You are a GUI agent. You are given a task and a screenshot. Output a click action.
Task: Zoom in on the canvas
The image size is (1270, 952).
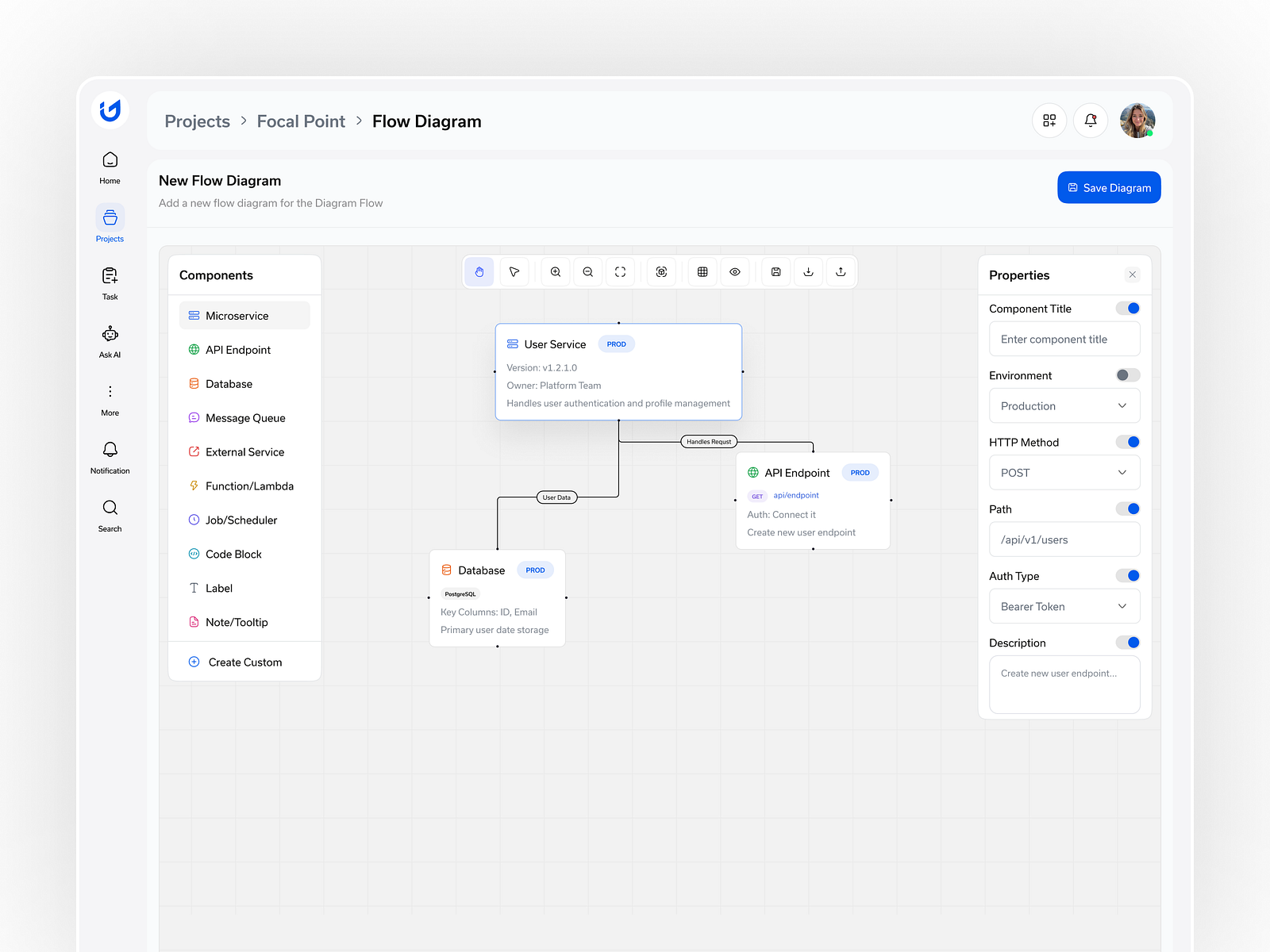pyautogui.click(x=555, y=271)
